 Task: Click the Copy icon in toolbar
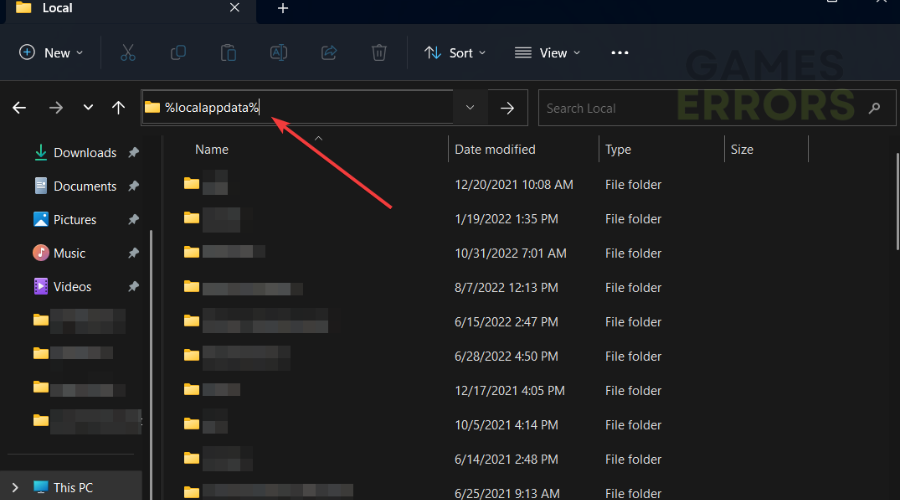(178, 52)
